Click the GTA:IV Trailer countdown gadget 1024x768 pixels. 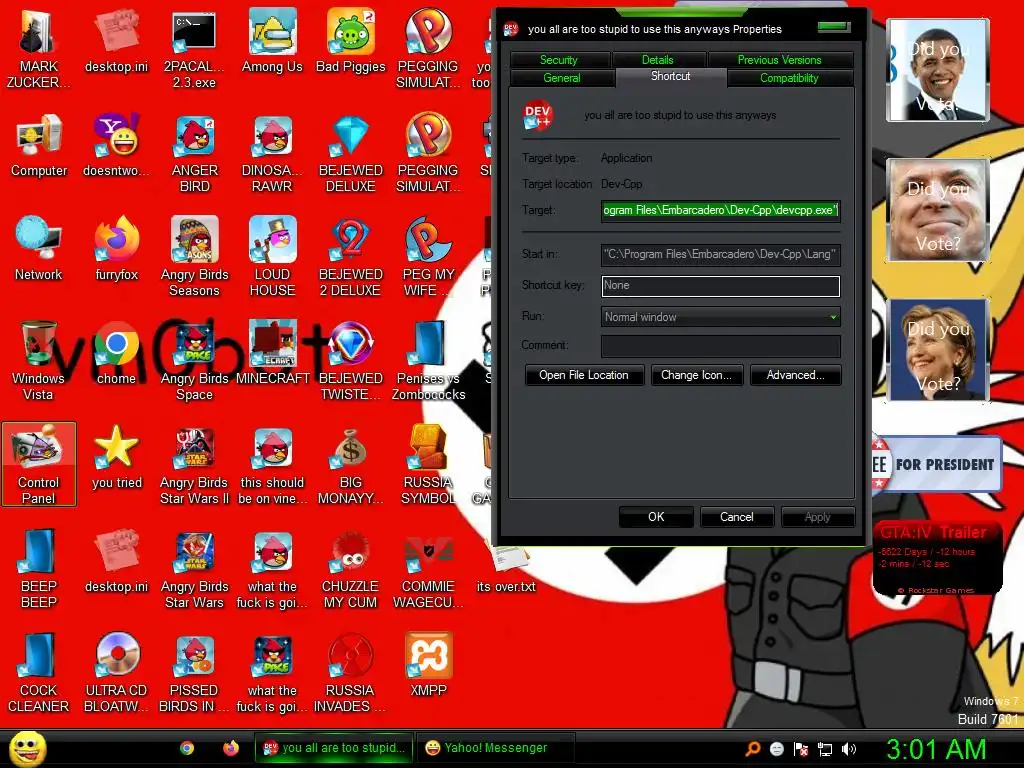(937, 557)
